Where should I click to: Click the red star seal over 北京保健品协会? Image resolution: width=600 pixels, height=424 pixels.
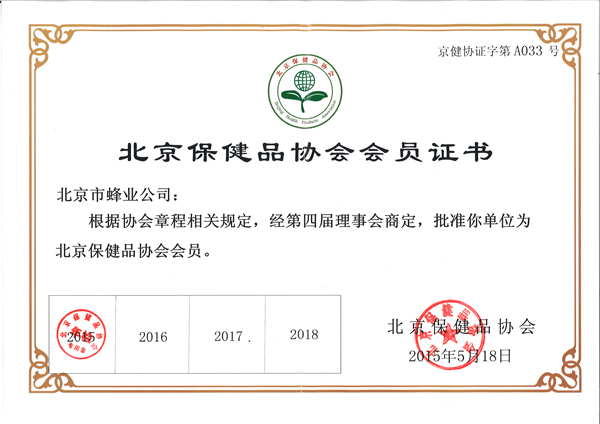450,334
